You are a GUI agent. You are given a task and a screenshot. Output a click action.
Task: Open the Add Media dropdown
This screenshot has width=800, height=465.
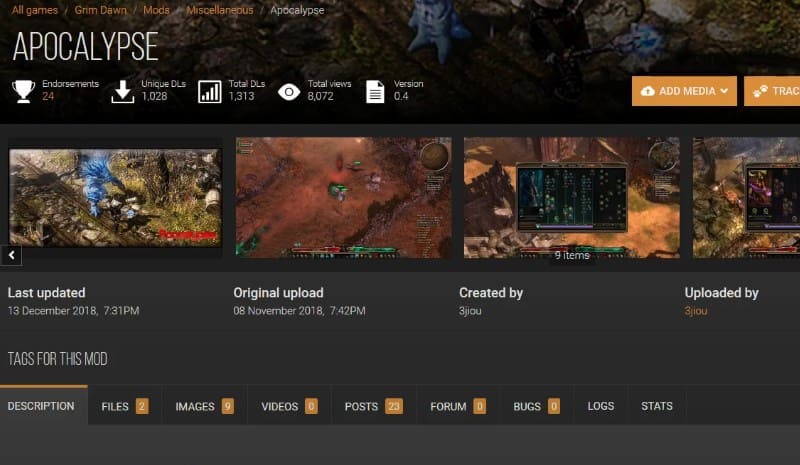pyautogui.click(x=684, y=91)
